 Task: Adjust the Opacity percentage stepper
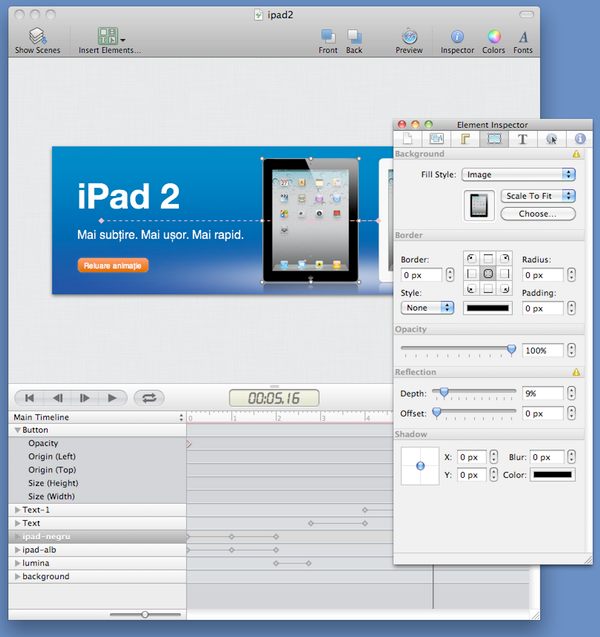[571, 350]
